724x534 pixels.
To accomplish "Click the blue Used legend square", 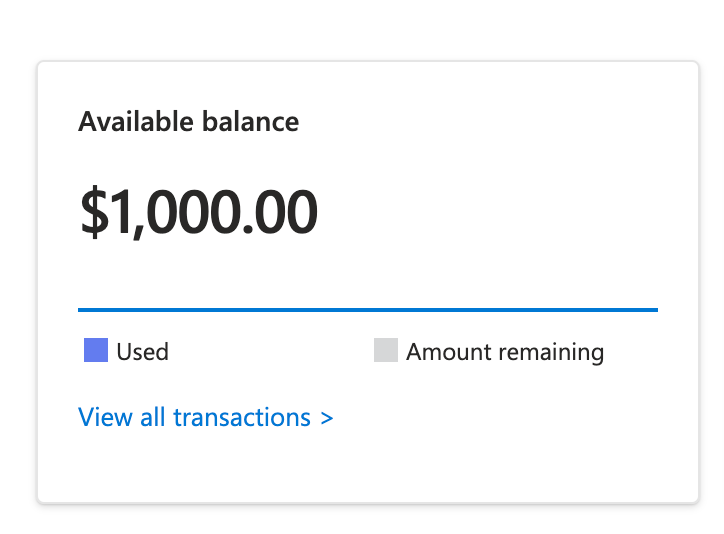I will pos(96,351).
